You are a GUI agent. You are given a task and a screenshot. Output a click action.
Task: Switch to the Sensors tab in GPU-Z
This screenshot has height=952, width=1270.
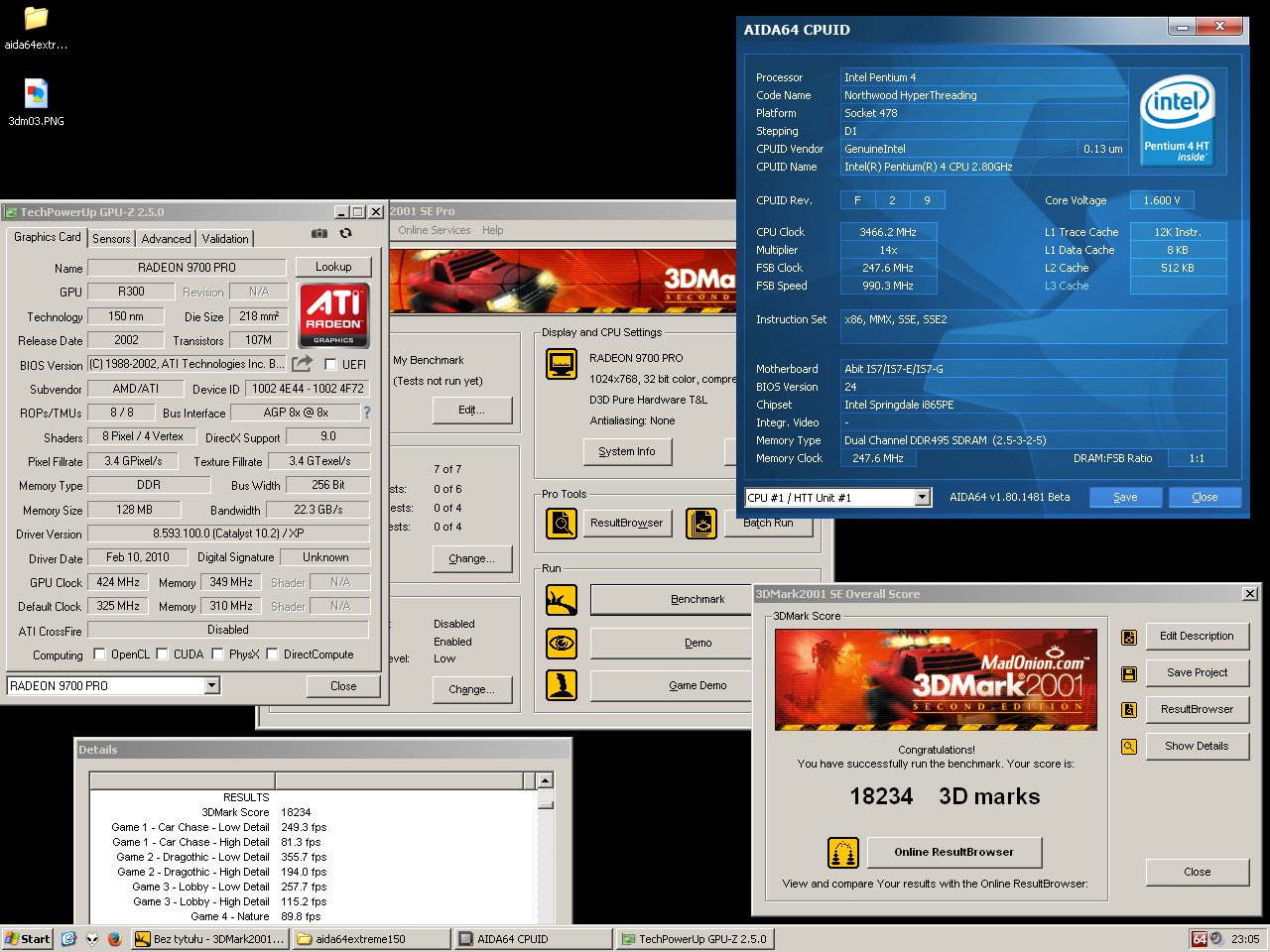pyautogui.click(x=111, y=239)
